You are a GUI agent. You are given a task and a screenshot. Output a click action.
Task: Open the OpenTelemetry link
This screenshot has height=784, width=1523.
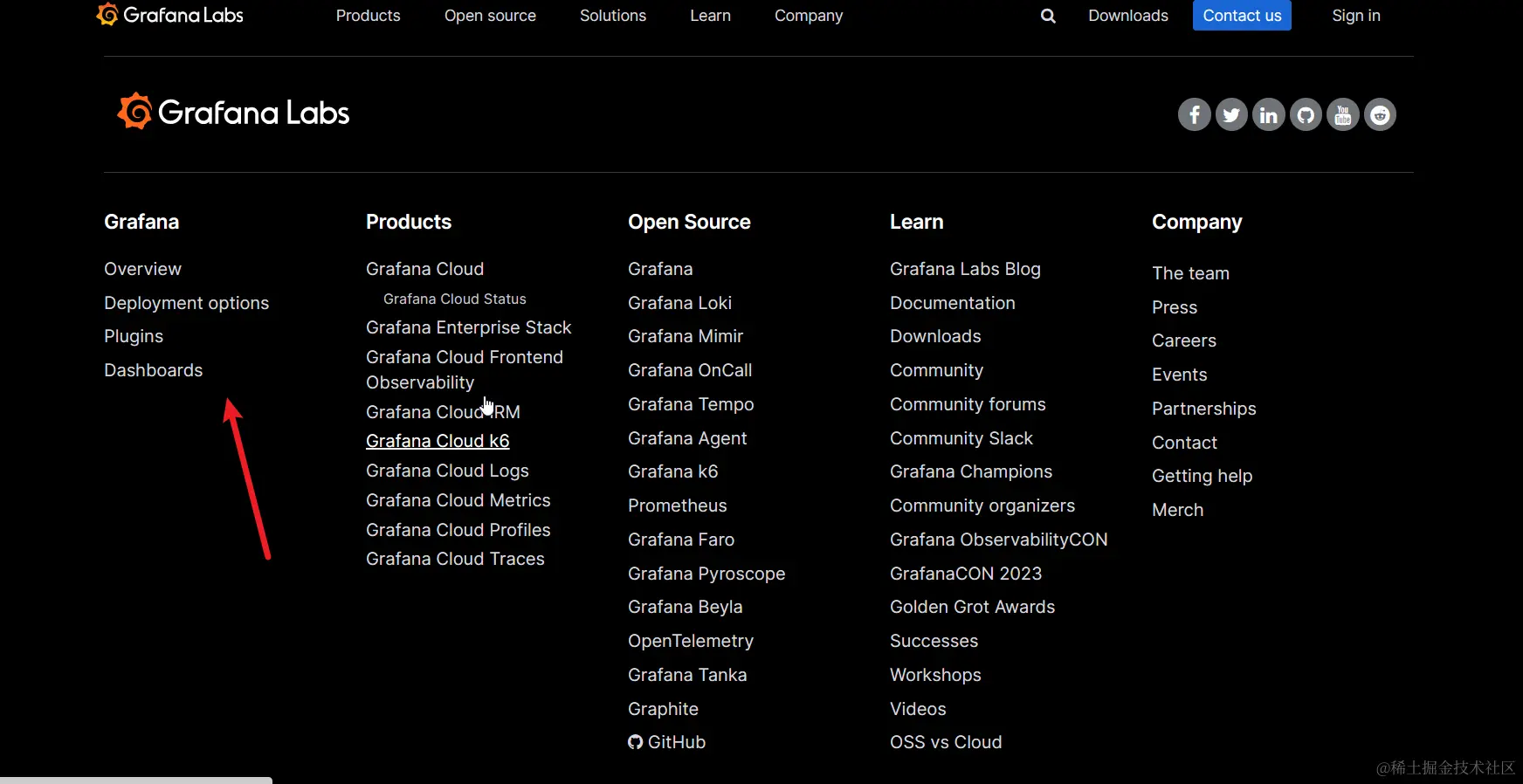click(691, 641)
